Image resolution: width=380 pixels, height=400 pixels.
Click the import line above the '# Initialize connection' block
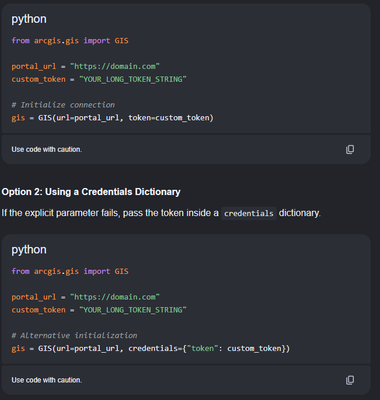(x=70, y=41)
